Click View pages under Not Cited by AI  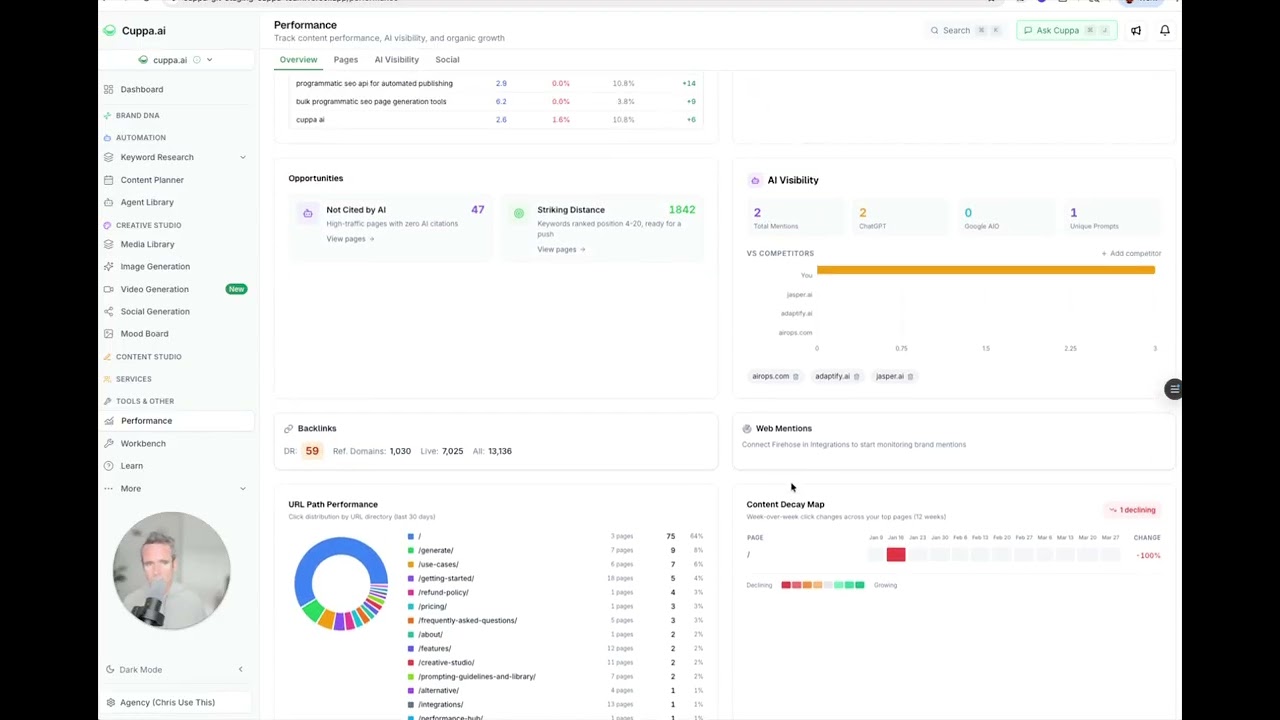350,239
